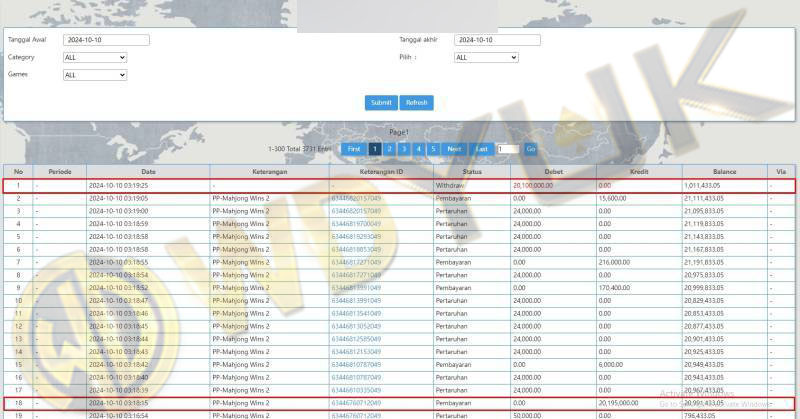
Task: Click the Refresh button
Action: (416, 103)
